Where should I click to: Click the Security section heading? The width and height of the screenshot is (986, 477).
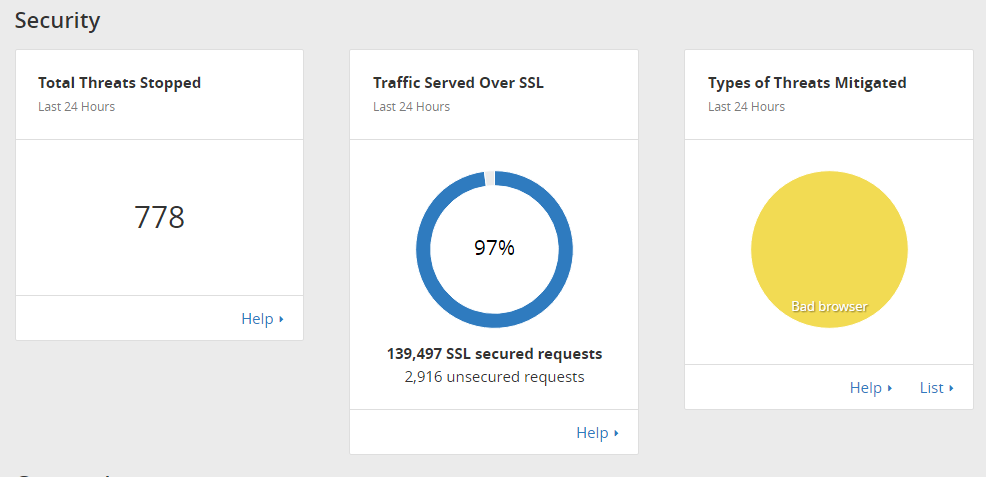(57, 20)
